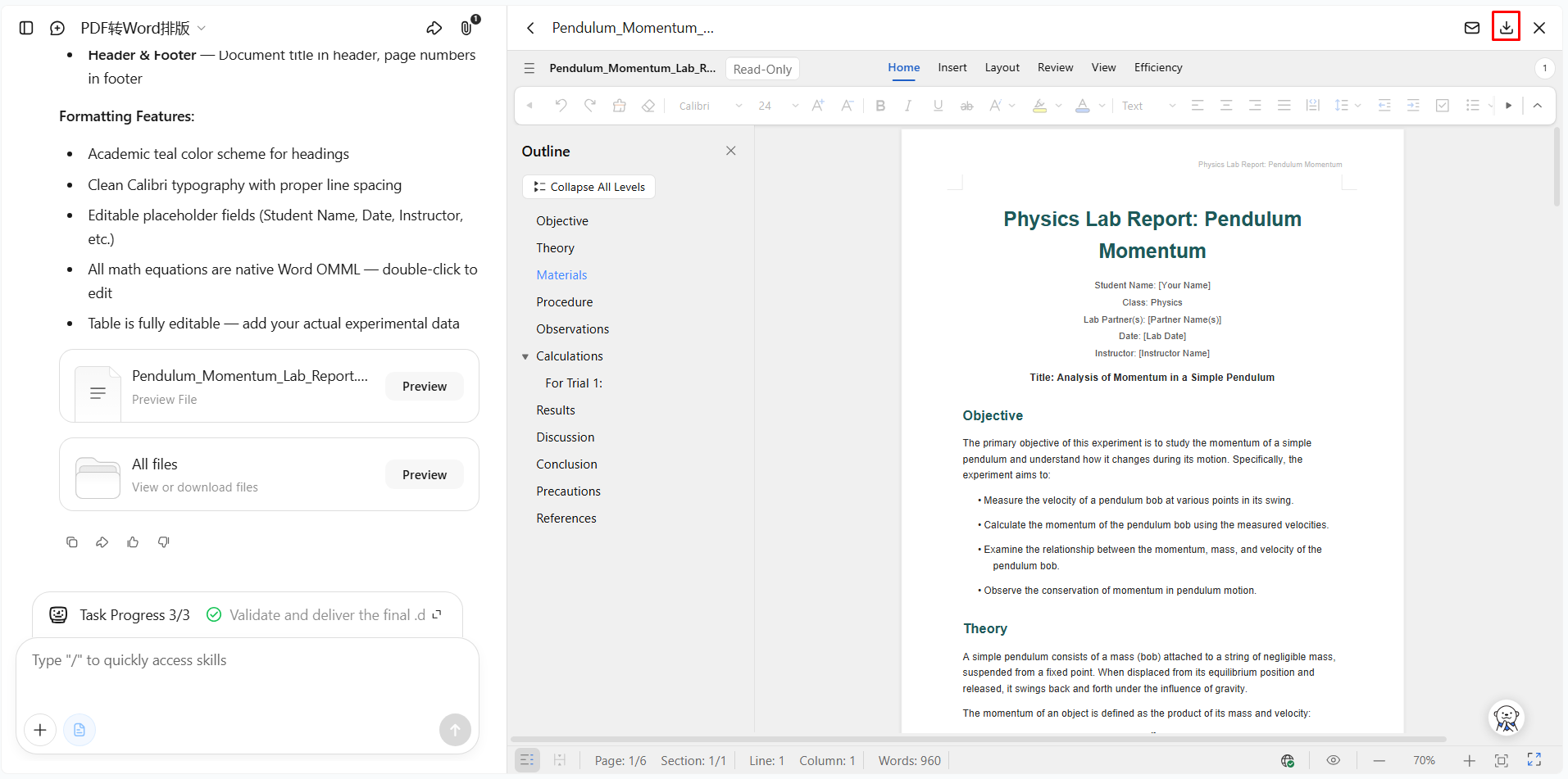Open the assistant mascot helper
This screenshot has width=1568, height=779.
1507,718
